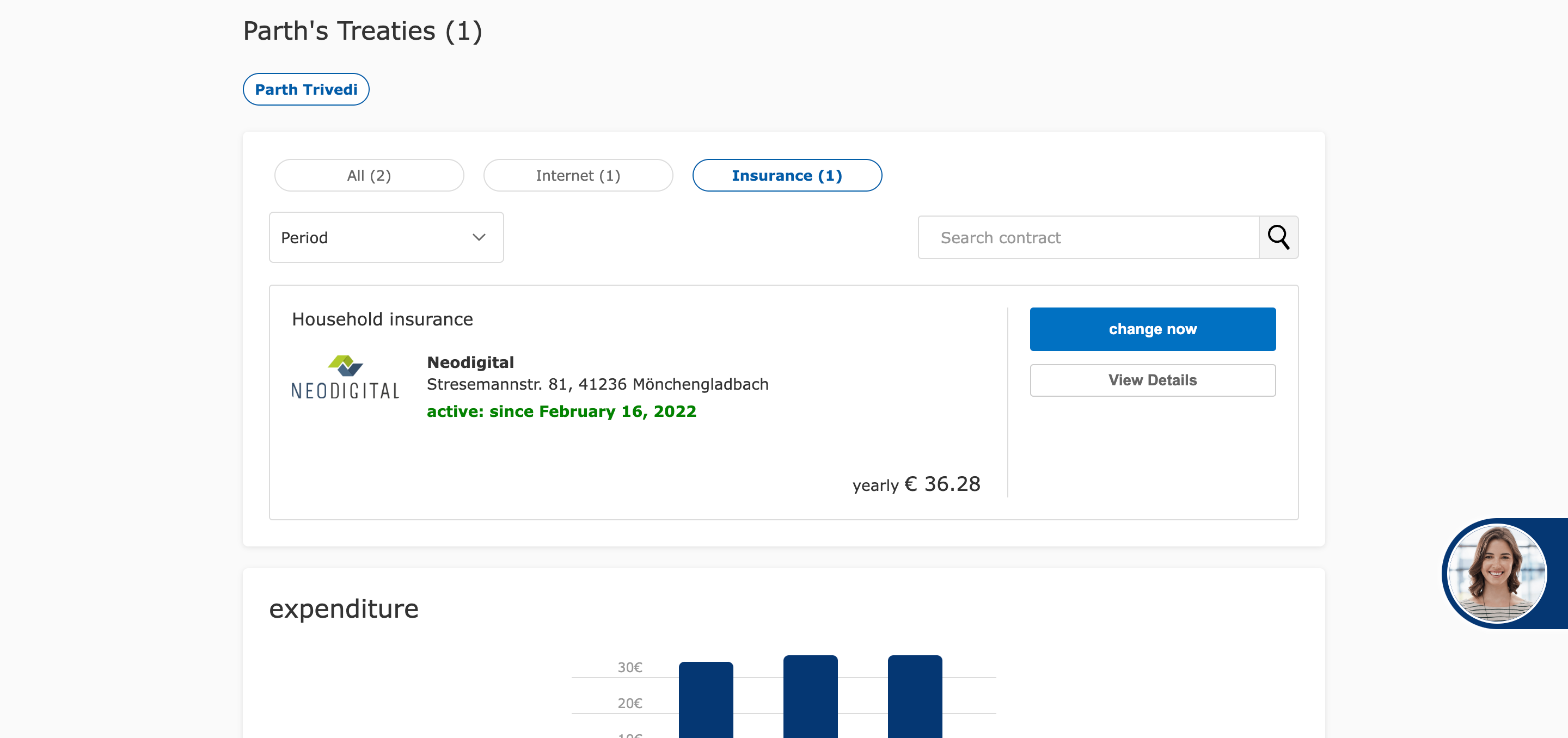Open the chat assistant avatar
This screenshot has height=738, width=1568.
[x=1496, y=573]
